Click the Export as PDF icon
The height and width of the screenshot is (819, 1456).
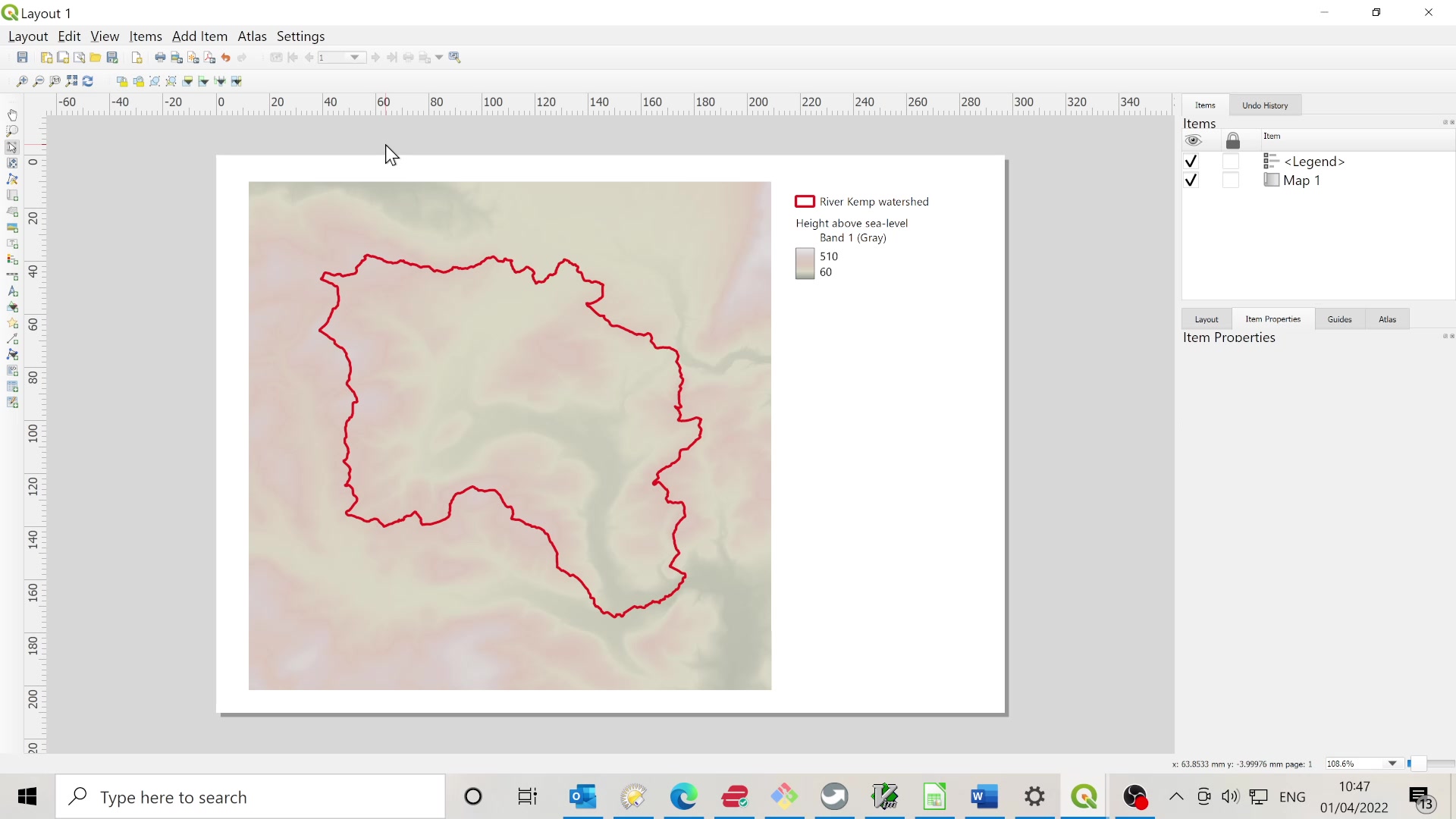tap(209, 58)
